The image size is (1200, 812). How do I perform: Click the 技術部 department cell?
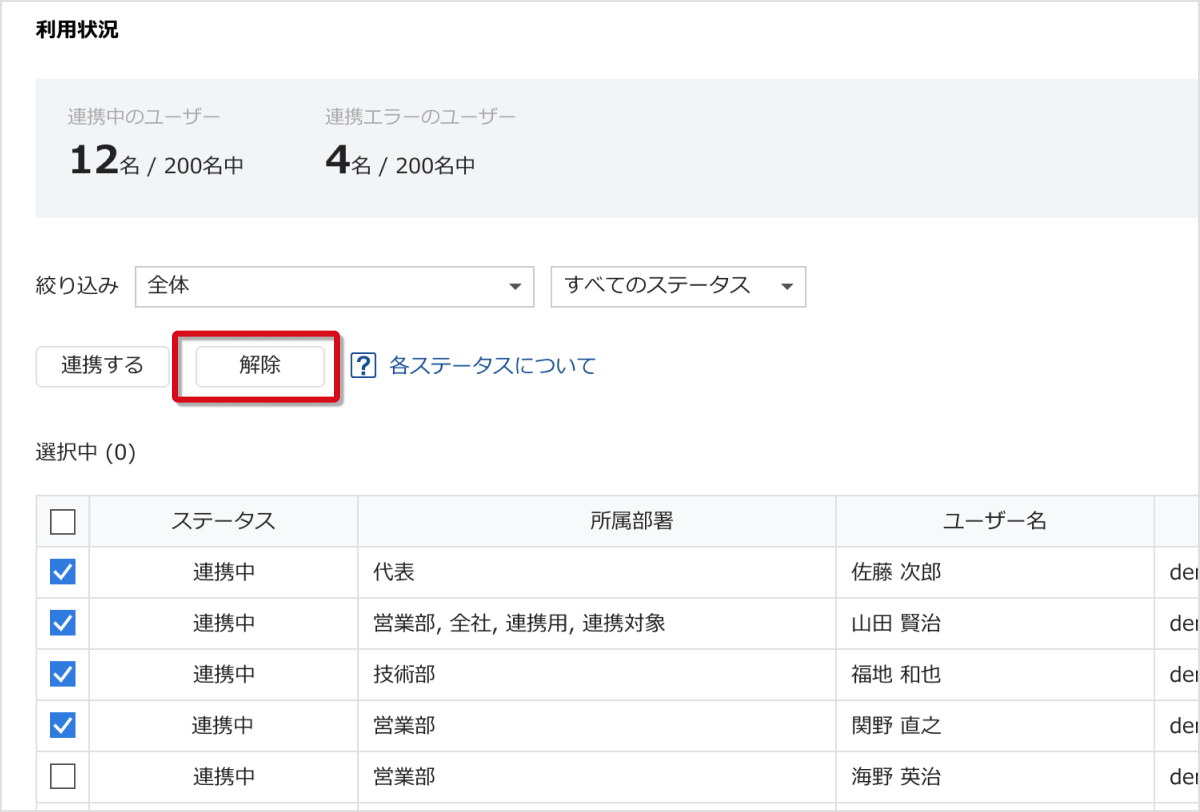click(397, 674)
